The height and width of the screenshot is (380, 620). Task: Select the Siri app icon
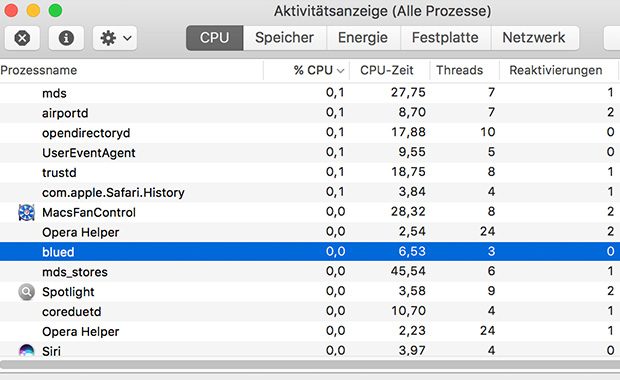[26, 350]
